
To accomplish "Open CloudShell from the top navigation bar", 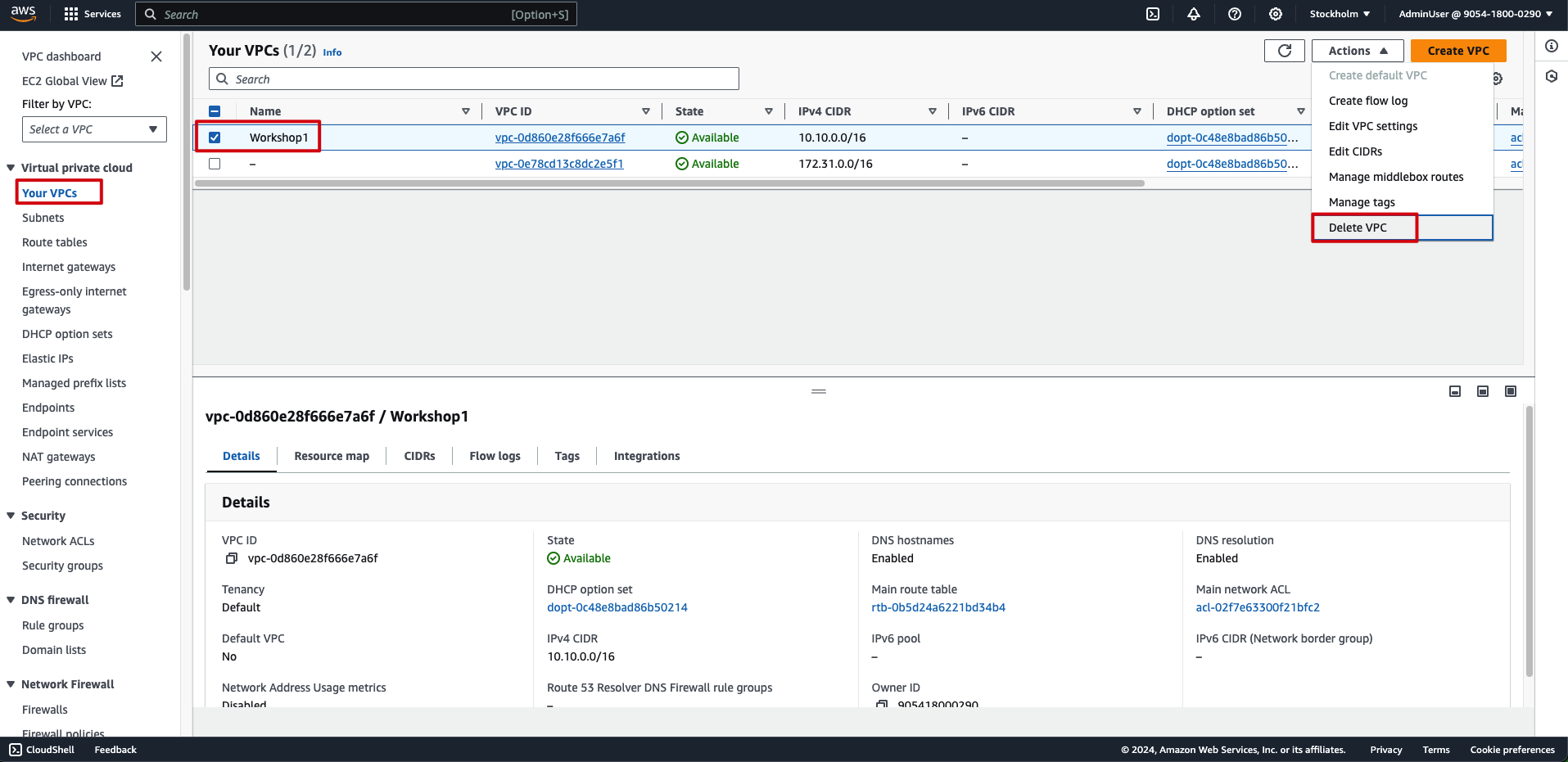I will click(x=1153, y=14).
